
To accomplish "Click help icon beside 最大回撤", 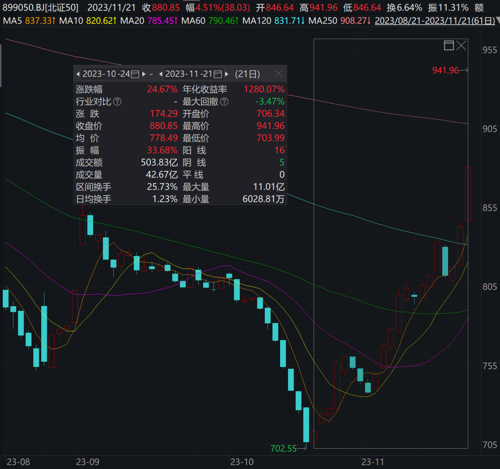I will pos(224,102).
